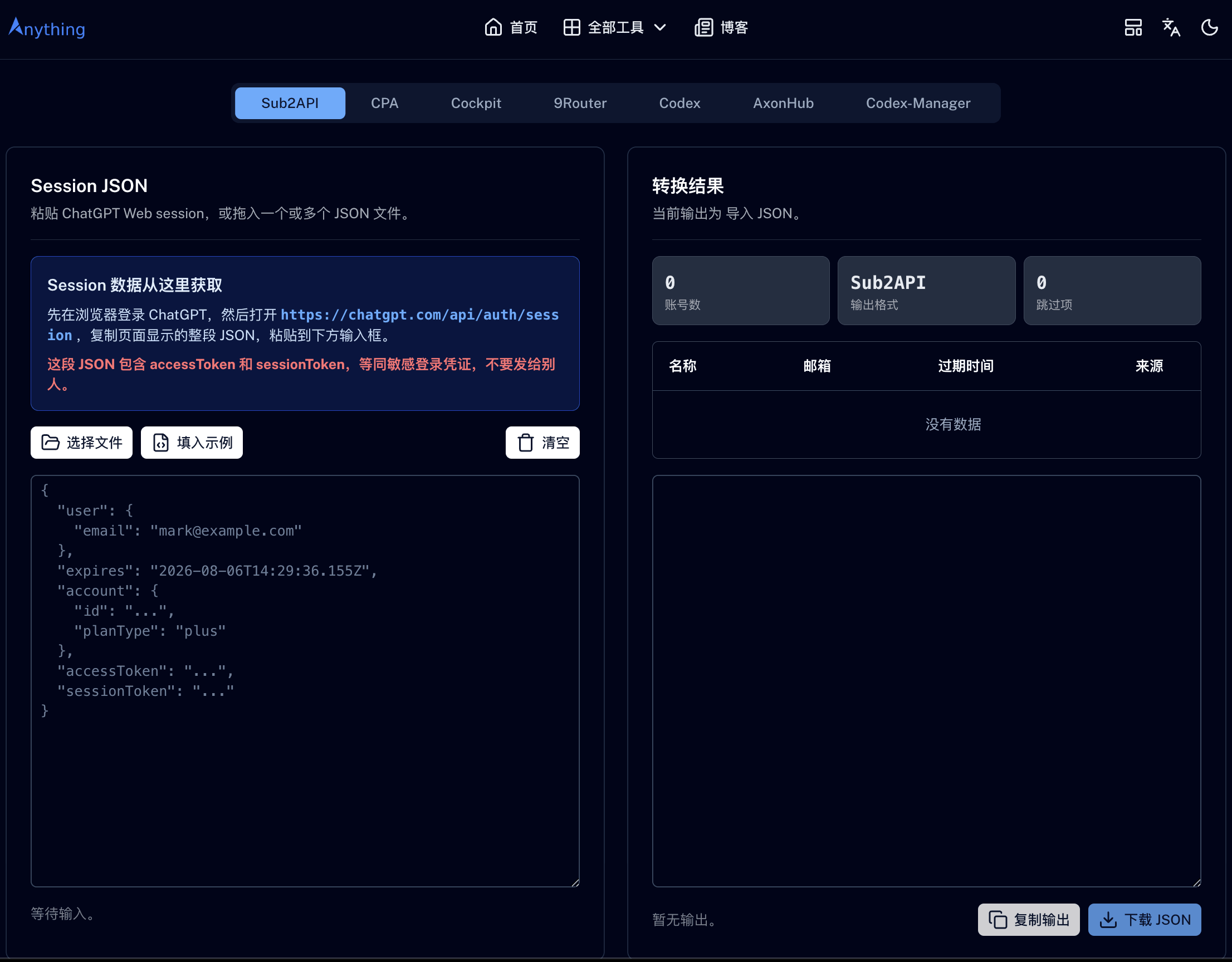Image resolution: width=1232 pixels, height=962 pixels.
Task: Expand the 全部工具 dropdown chevron
Action: pyautogui.click(x=660, y=27)
